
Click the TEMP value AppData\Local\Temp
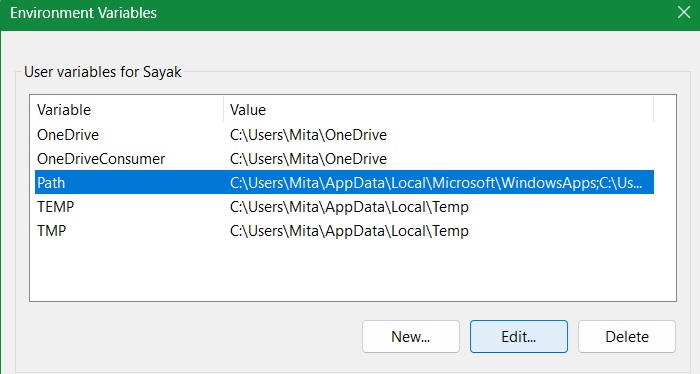click(397, 207)
